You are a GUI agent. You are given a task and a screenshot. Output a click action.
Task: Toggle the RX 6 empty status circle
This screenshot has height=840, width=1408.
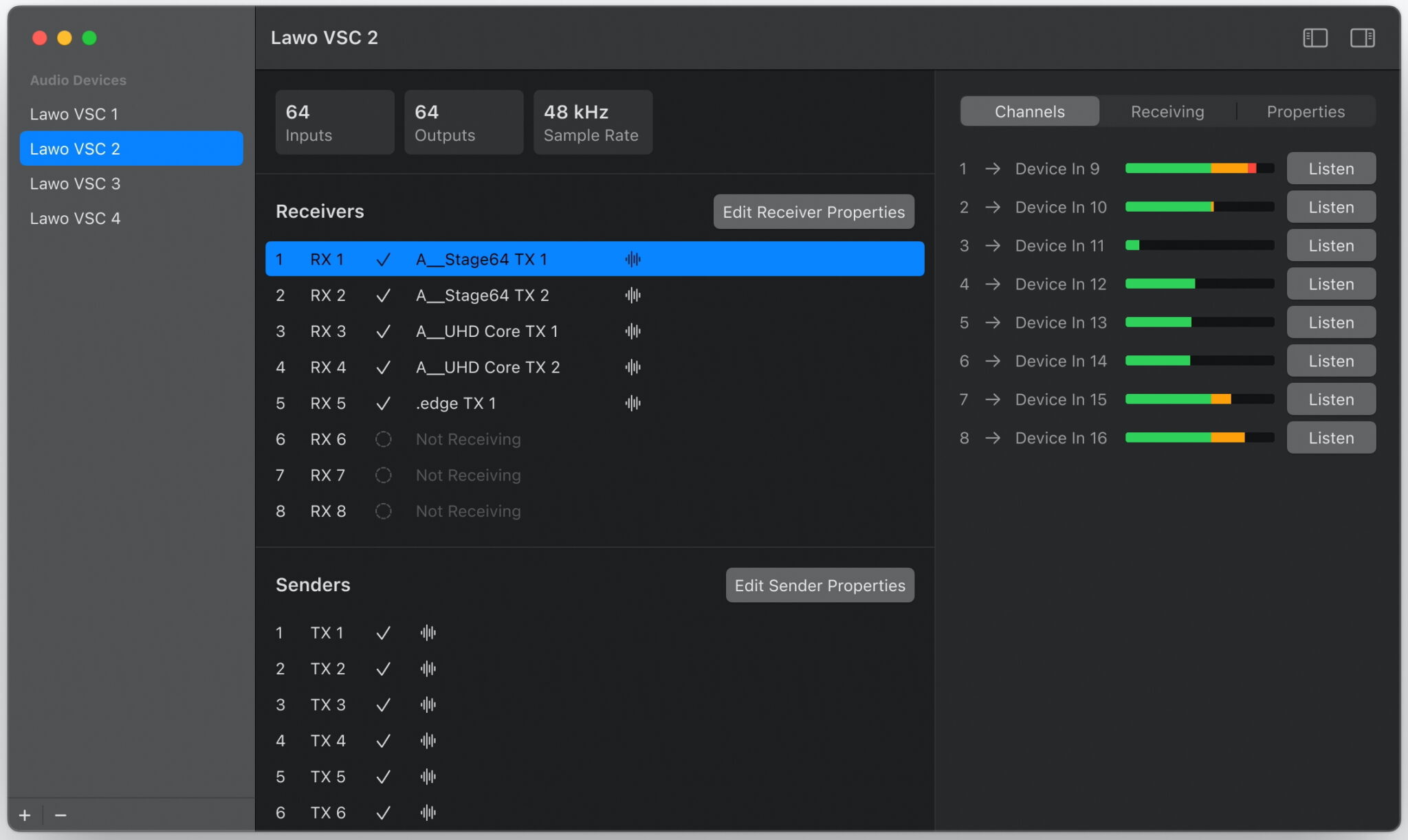pos(384,439)
